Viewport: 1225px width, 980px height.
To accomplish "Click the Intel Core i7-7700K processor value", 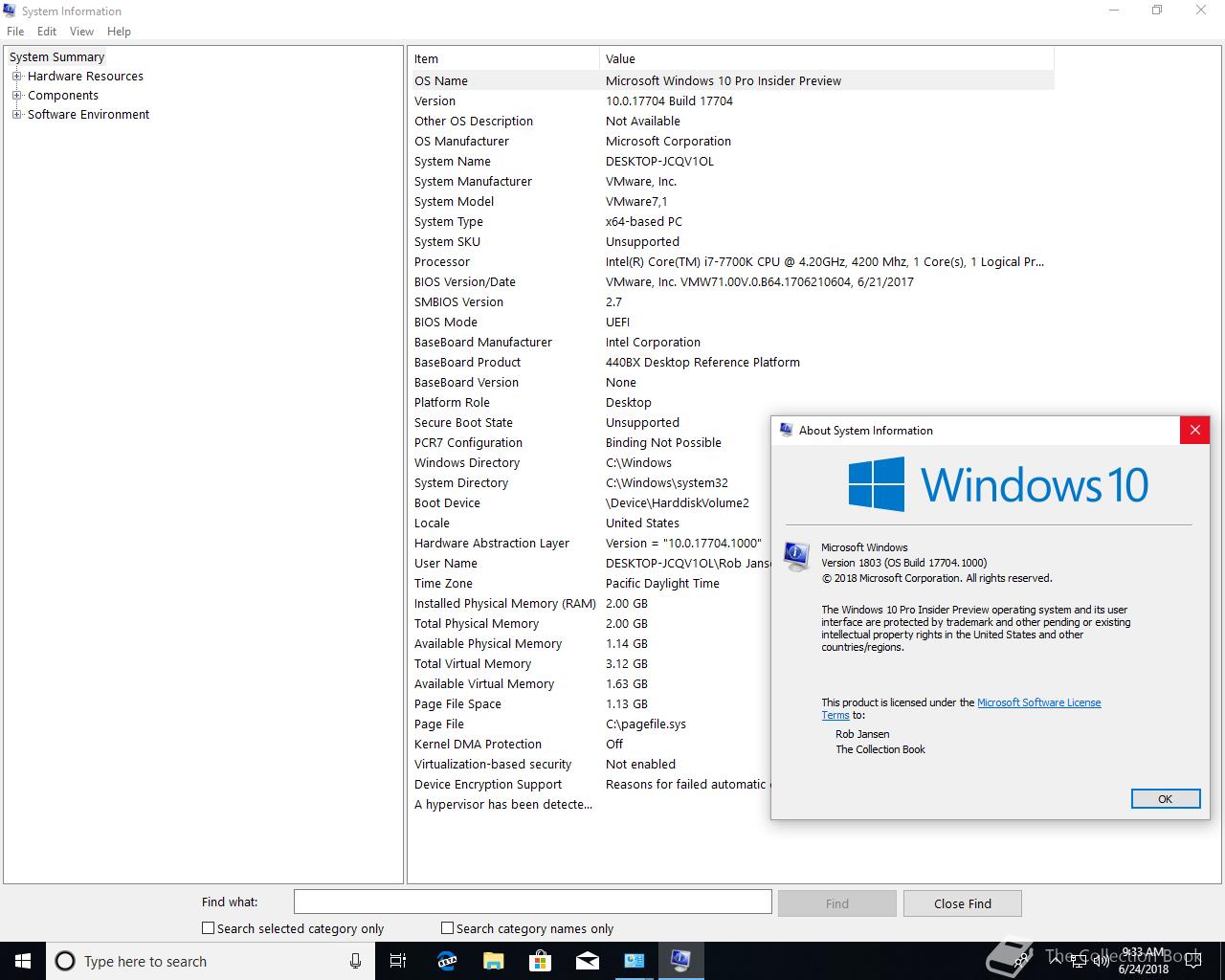I will (825, 262).
